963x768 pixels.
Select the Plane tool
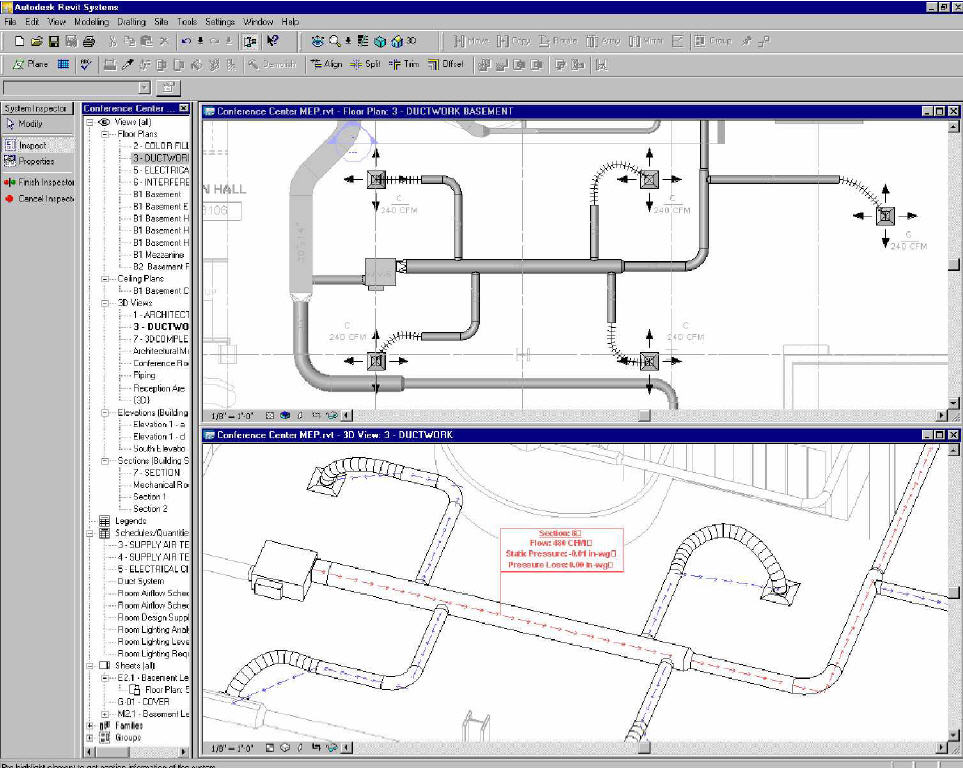pyautogui.click(x=30, y=64)
